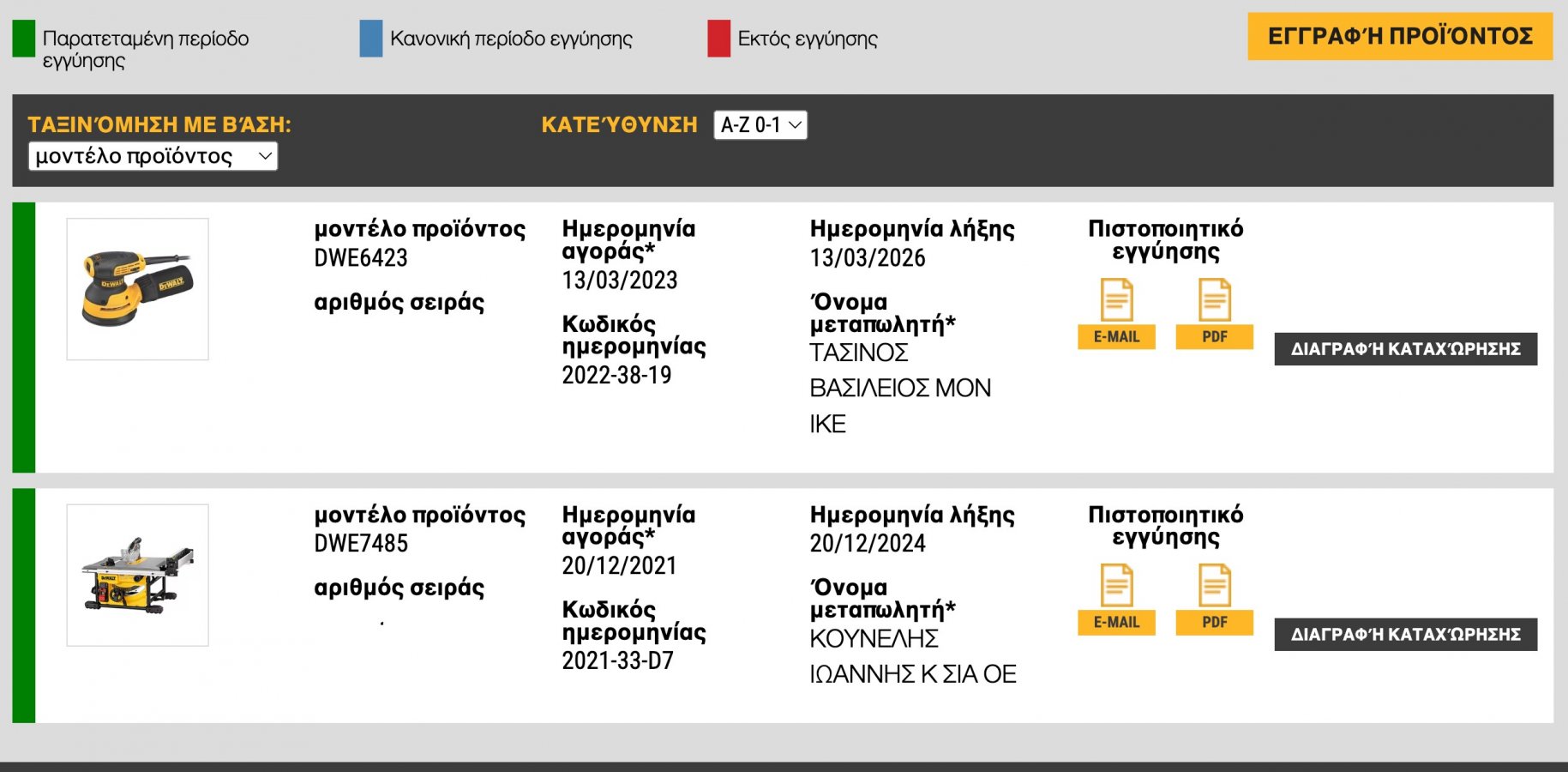Click the E-MAIL certificate icon for DWE6423

[1116, 313]
